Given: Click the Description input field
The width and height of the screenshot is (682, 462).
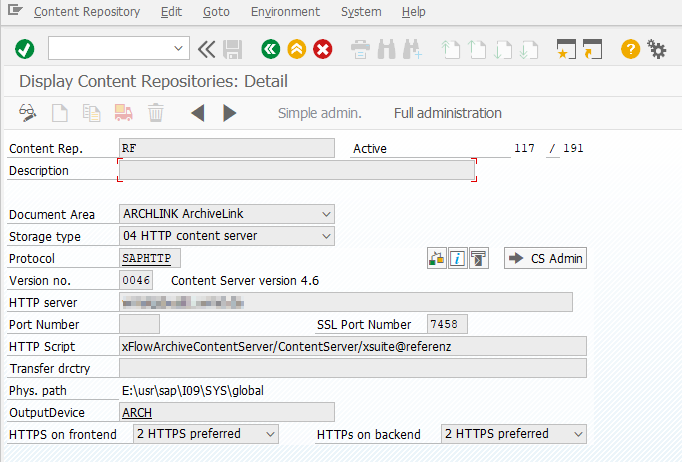Looking at the screenshot, I should point(296,171).
